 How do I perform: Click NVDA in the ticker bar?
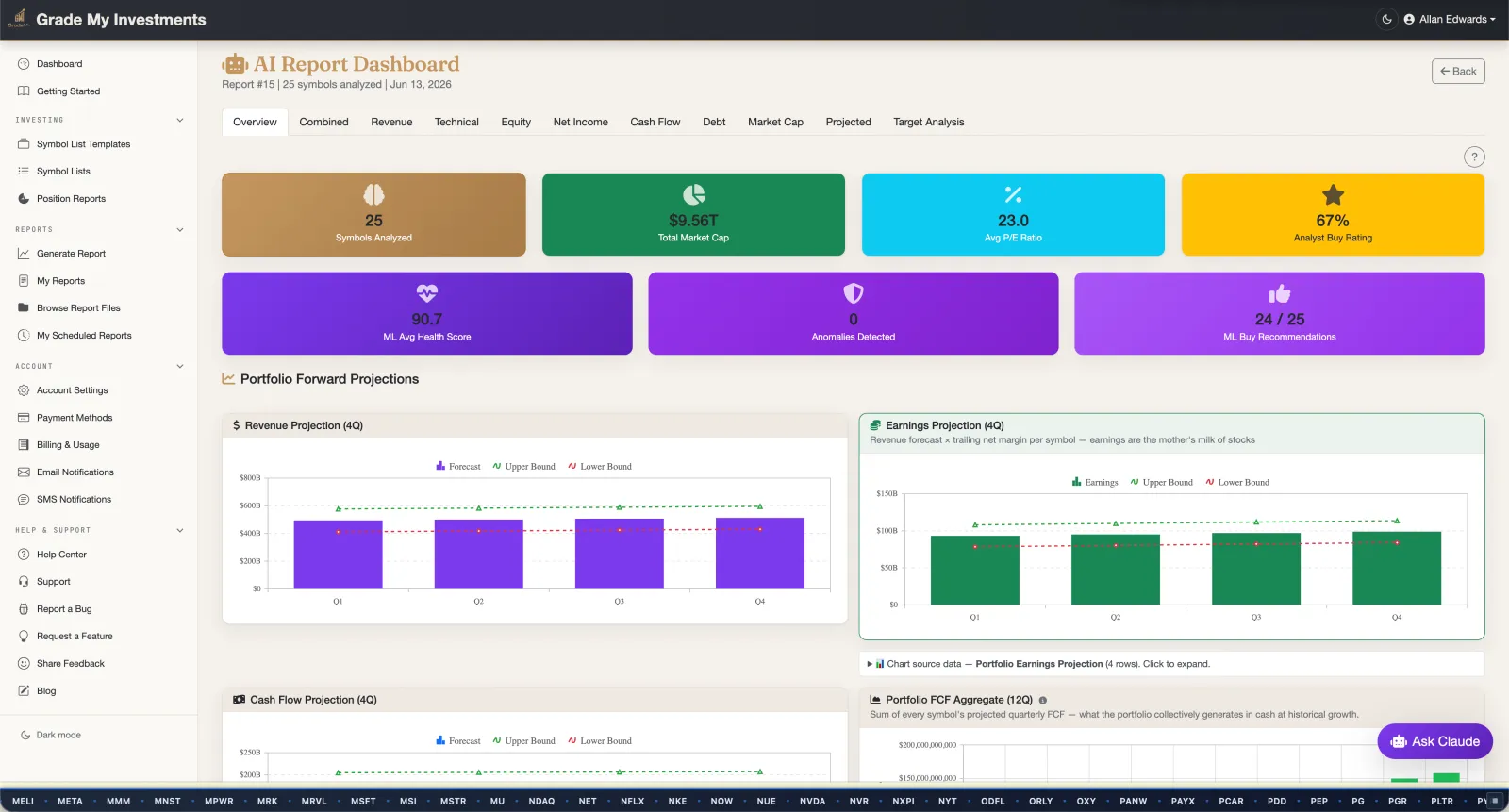[812, 801]
